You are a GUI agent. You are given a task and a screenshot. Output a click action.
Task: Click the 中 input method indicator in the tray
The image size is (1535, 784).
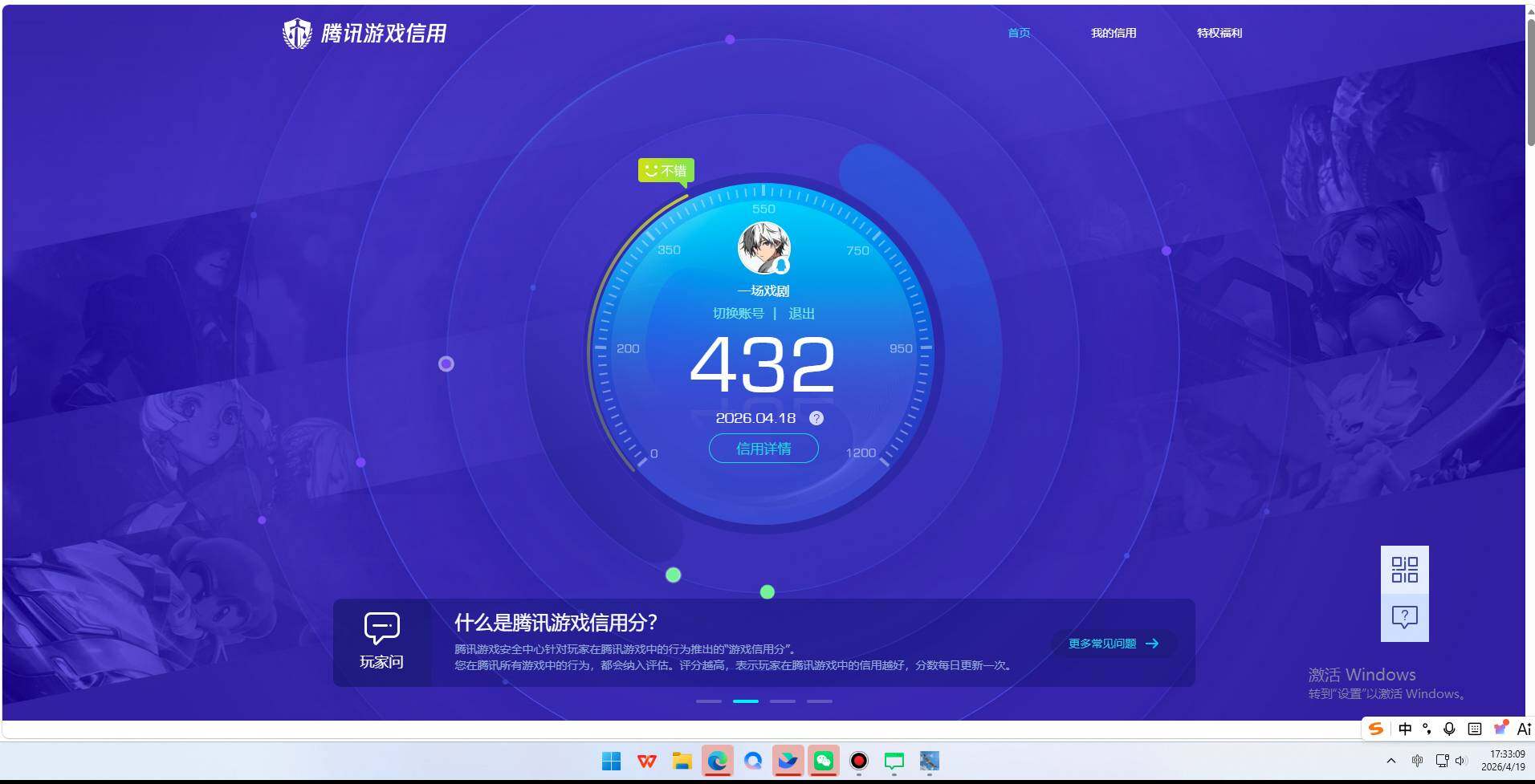point(1405,729)
